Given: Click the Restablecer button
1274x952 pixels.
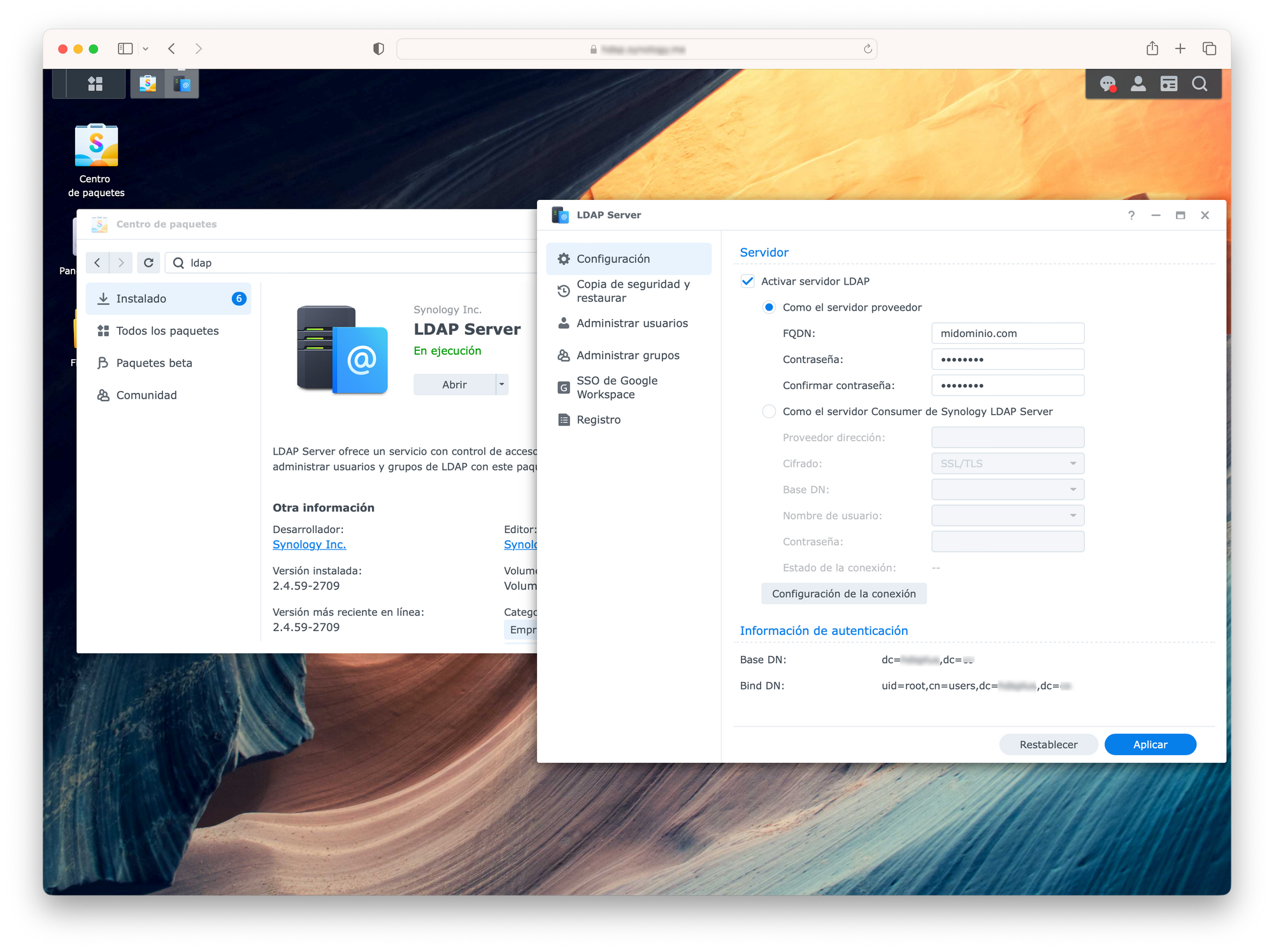Looking at the screenshot, I should (1048, 744).
